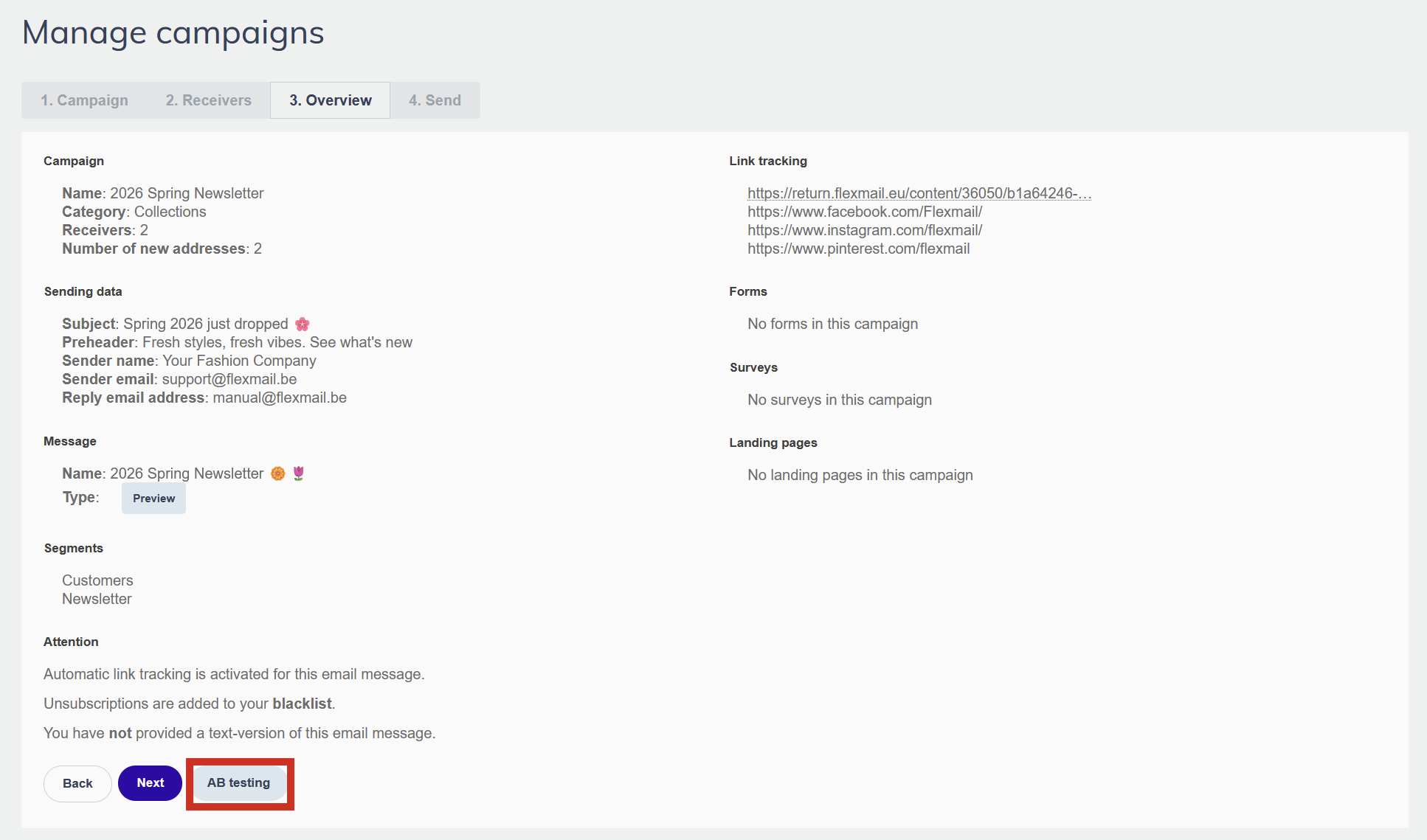
Task: Click the Facebook Flexmail tracking URL
Action: [x=864, y=212]
